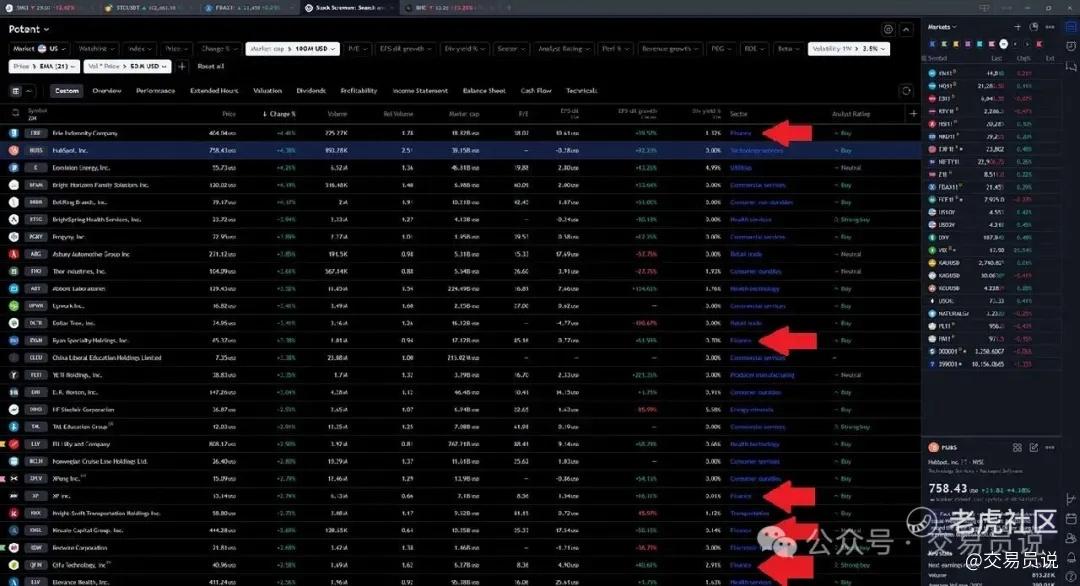The image size is (1080, 586).
Task: Open the ROE filter dropdown
Action: (754, 49)
